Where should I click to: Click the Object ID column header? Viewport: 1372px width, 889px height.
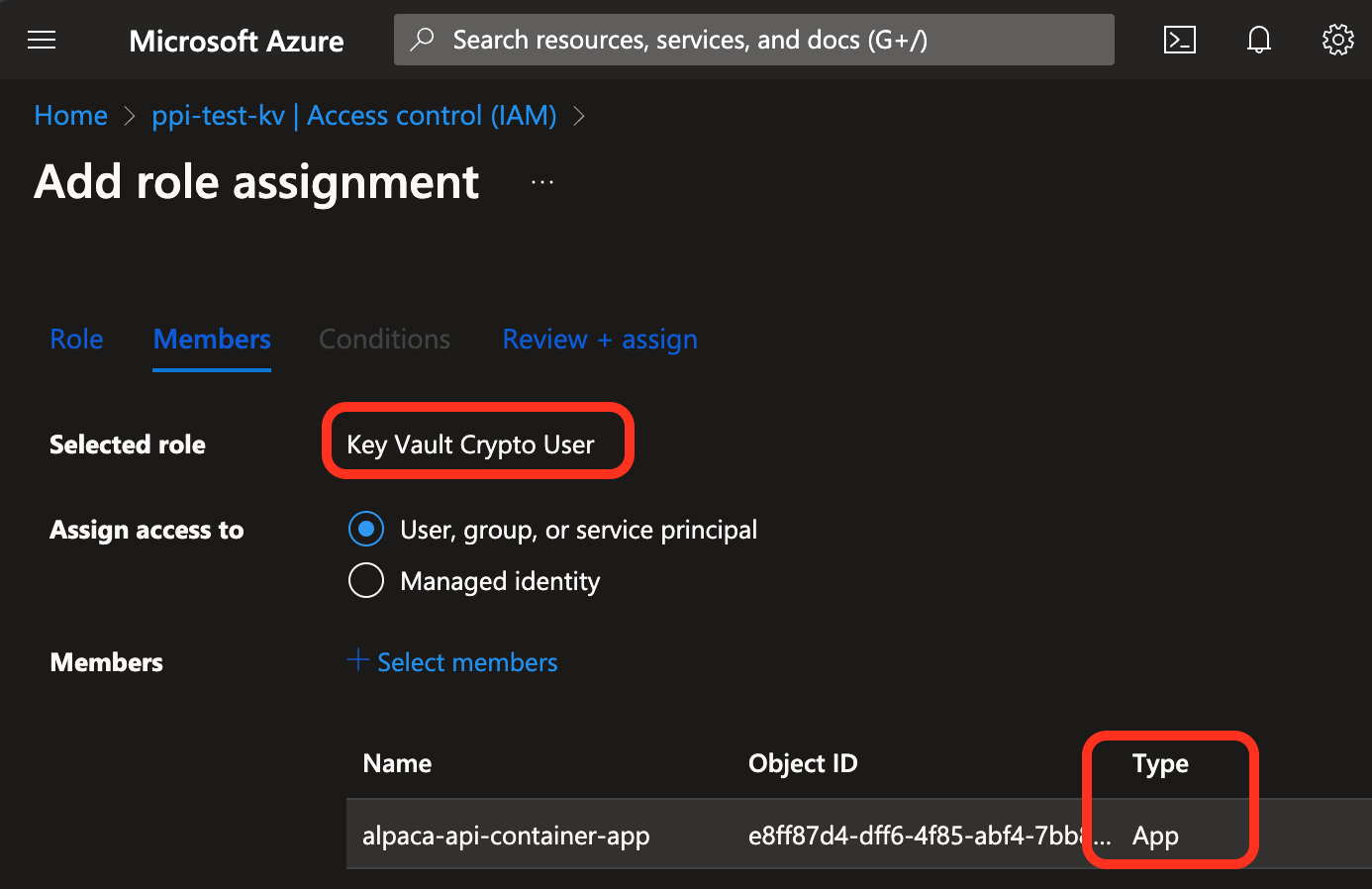coord(803,763)
